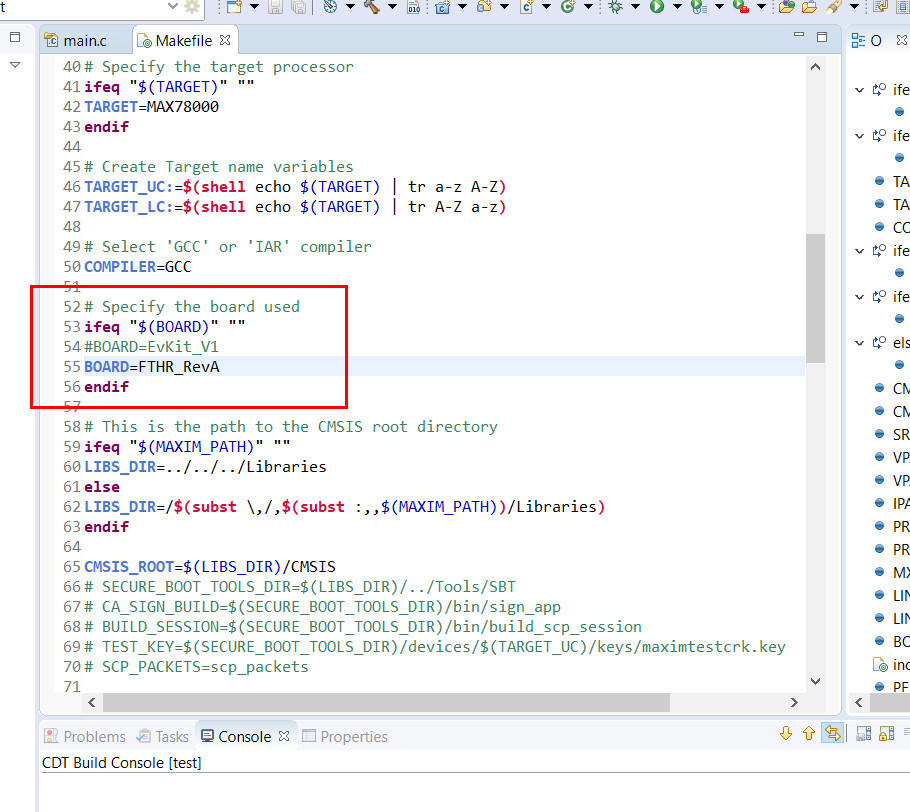This screenshot has height=812, width=910.
Task: Open the left panel view menu triangle
Action: tap(15, 65)
